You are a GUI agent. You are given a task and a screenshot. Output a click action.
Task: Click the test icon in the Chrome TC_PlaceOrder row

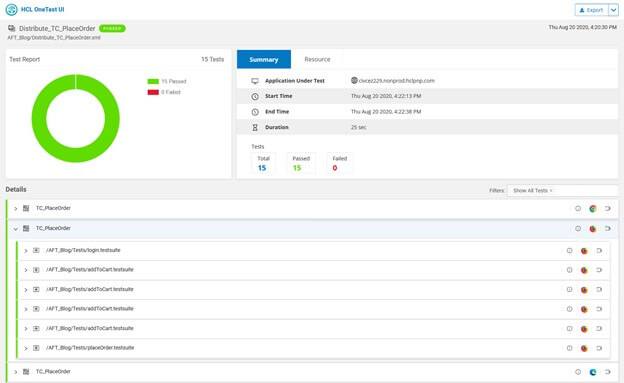tap(26, 208)
